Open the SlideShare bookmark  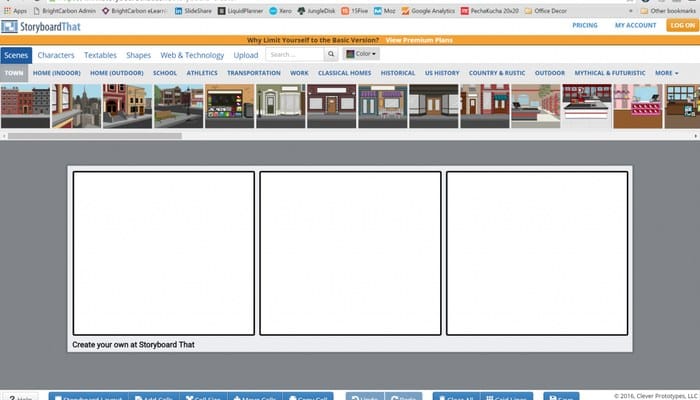point(193,11)
